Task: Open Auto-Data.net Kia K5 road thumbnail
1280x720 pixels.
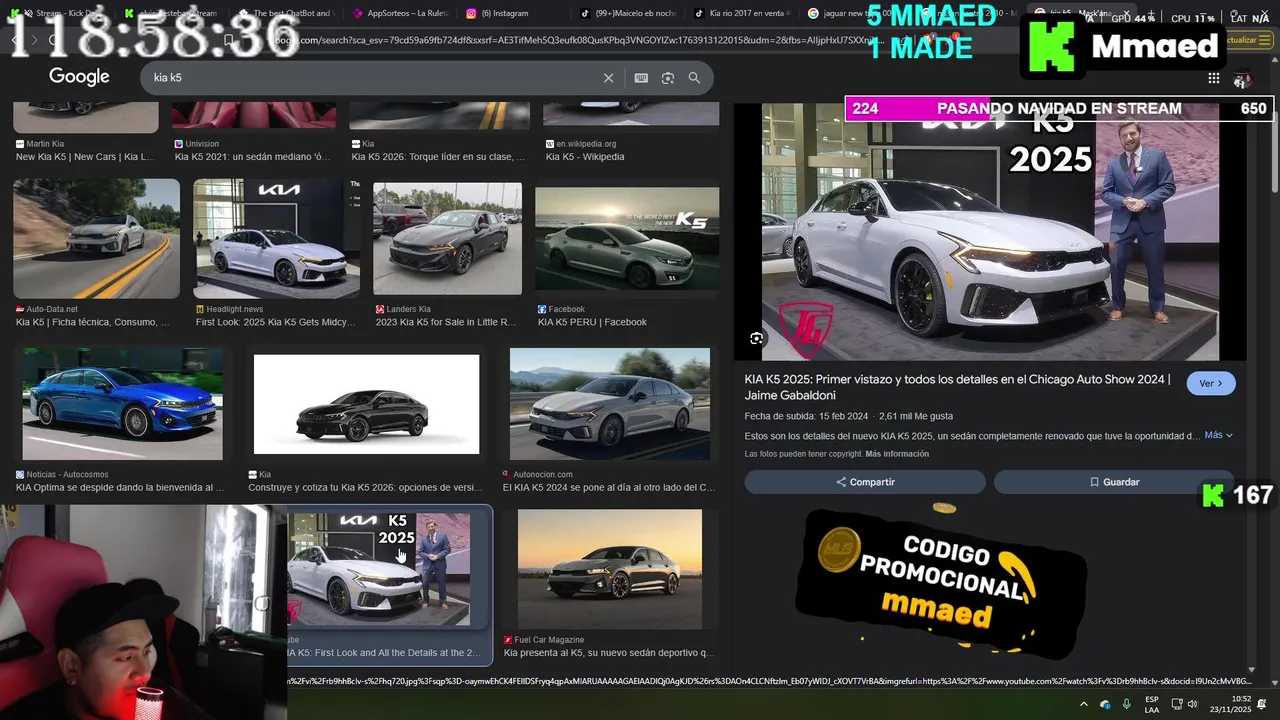Action: click(96, 239)
